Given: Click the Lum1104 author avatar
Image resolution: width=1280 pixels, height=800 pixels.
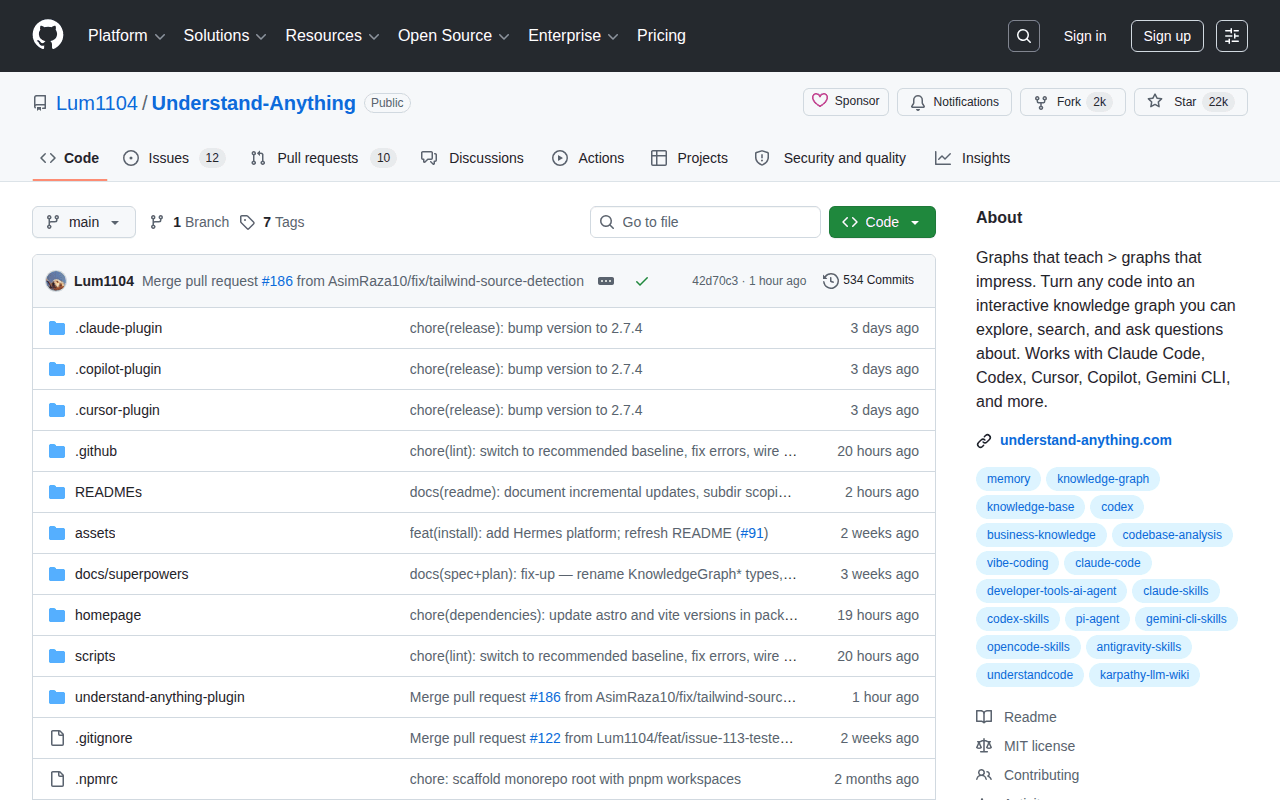Looking at the screenshot, I should 56,281.
